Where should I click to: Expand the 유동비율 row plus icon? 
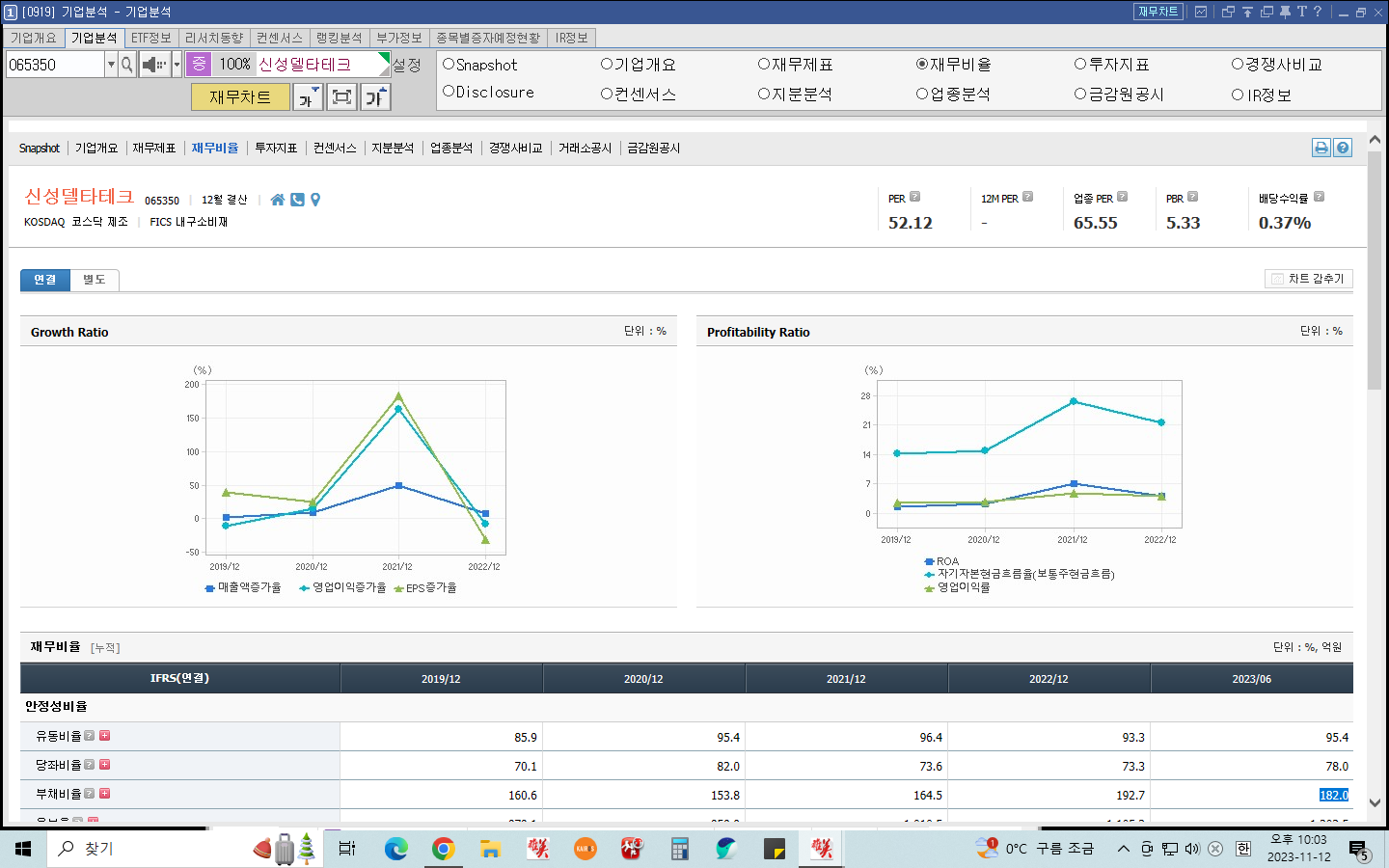[x=105, y=735]
